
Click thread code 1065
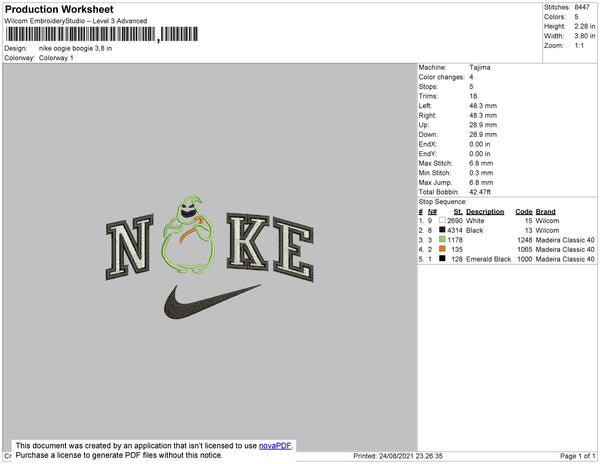tap(525, 249)
